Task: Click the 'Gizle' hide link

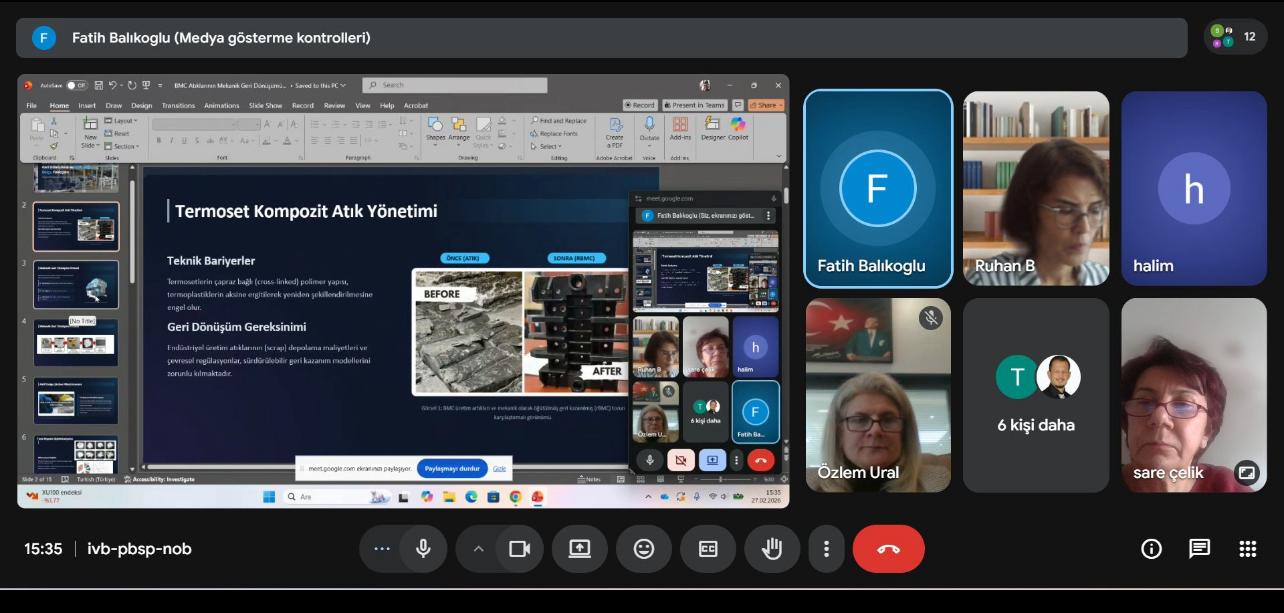Action: (x=499, y=468)
